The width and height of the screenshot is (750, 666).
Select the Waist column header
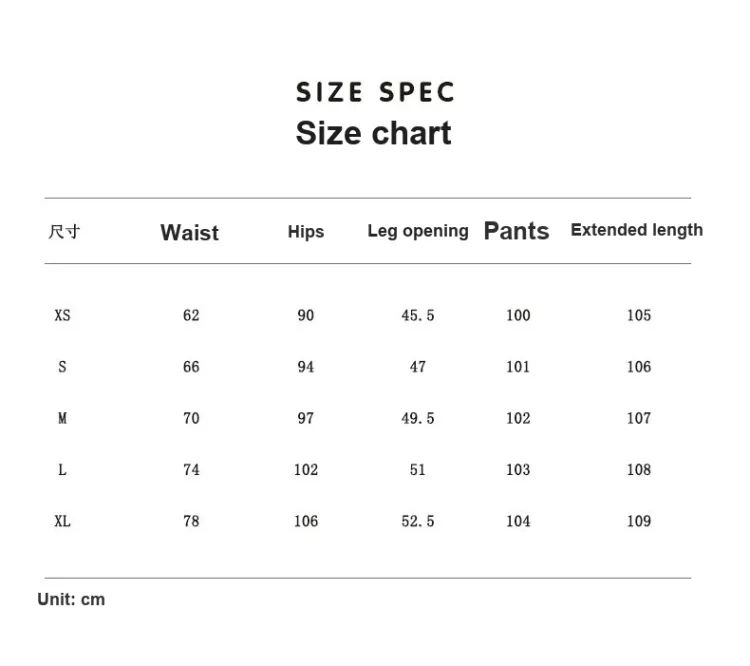(189, 233)
